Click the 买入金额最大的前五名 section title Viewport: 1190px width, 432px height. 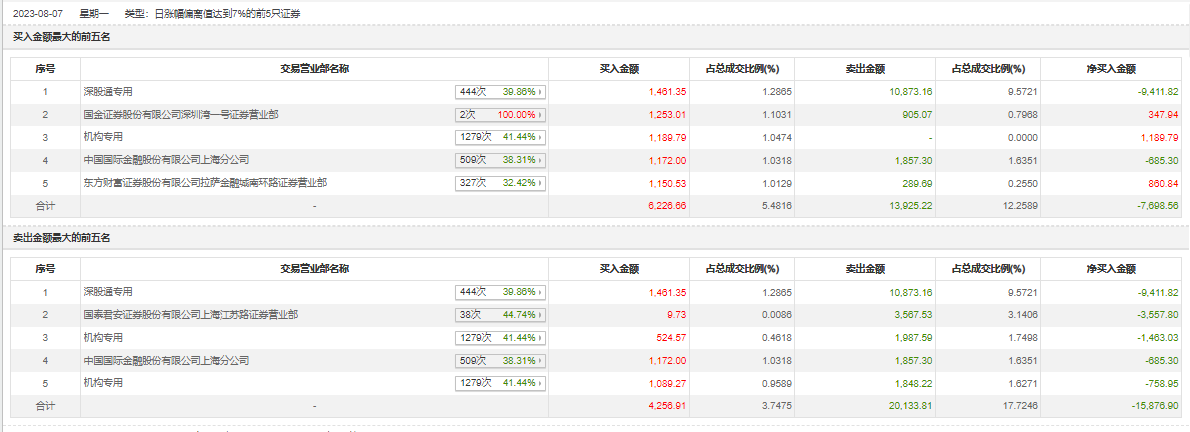click(61, 37)
